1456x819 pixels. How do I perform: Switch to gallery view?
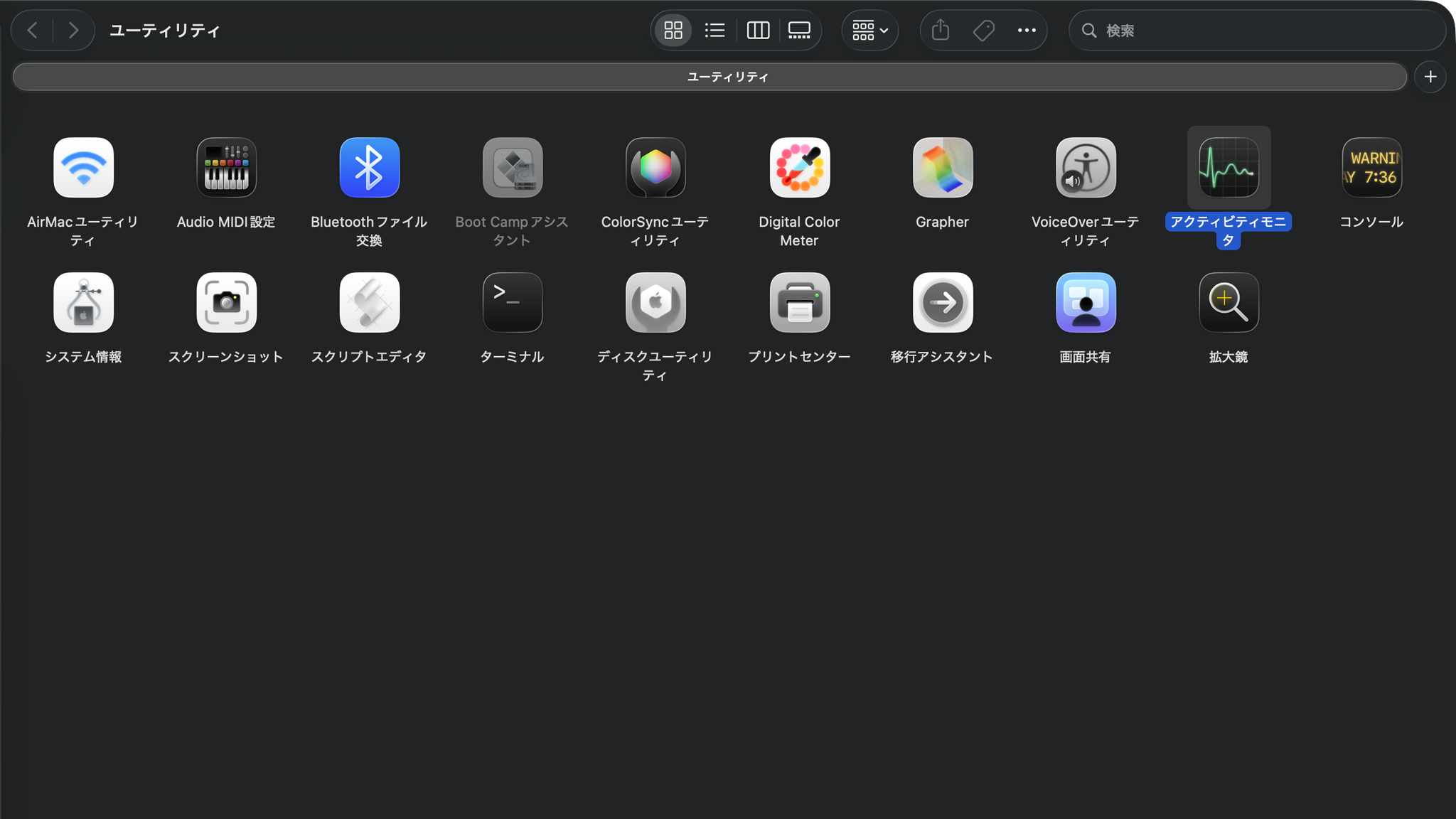800,31
